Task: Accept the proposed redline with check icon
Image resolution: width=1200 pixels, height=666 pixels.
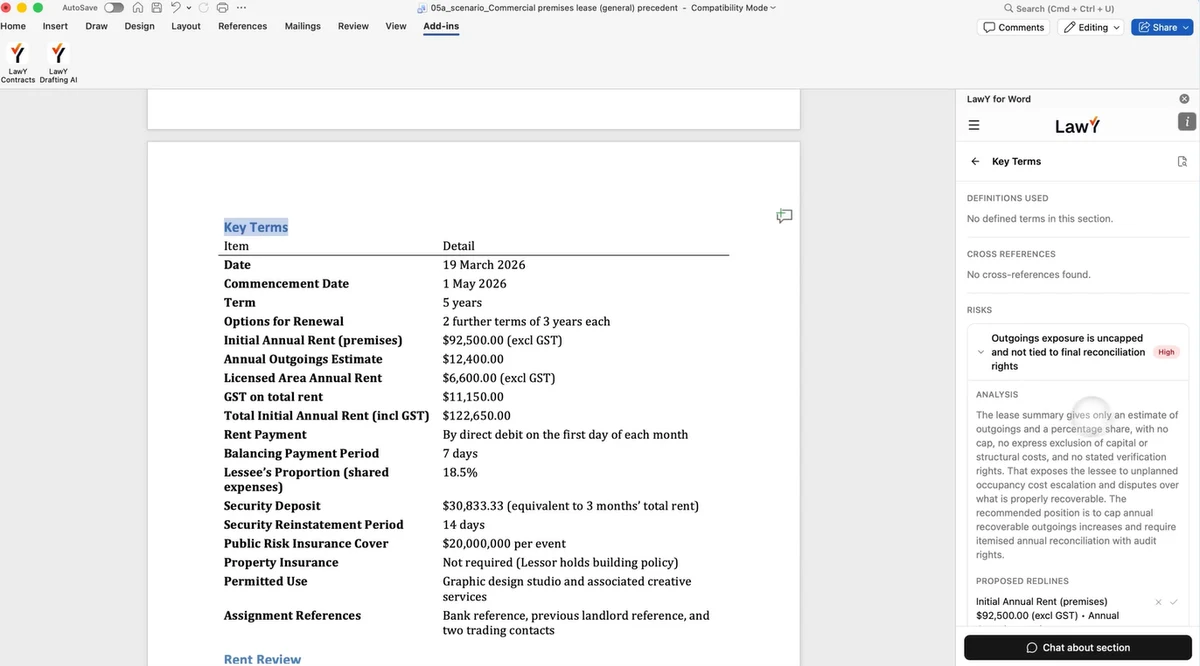Action: 1174,602
